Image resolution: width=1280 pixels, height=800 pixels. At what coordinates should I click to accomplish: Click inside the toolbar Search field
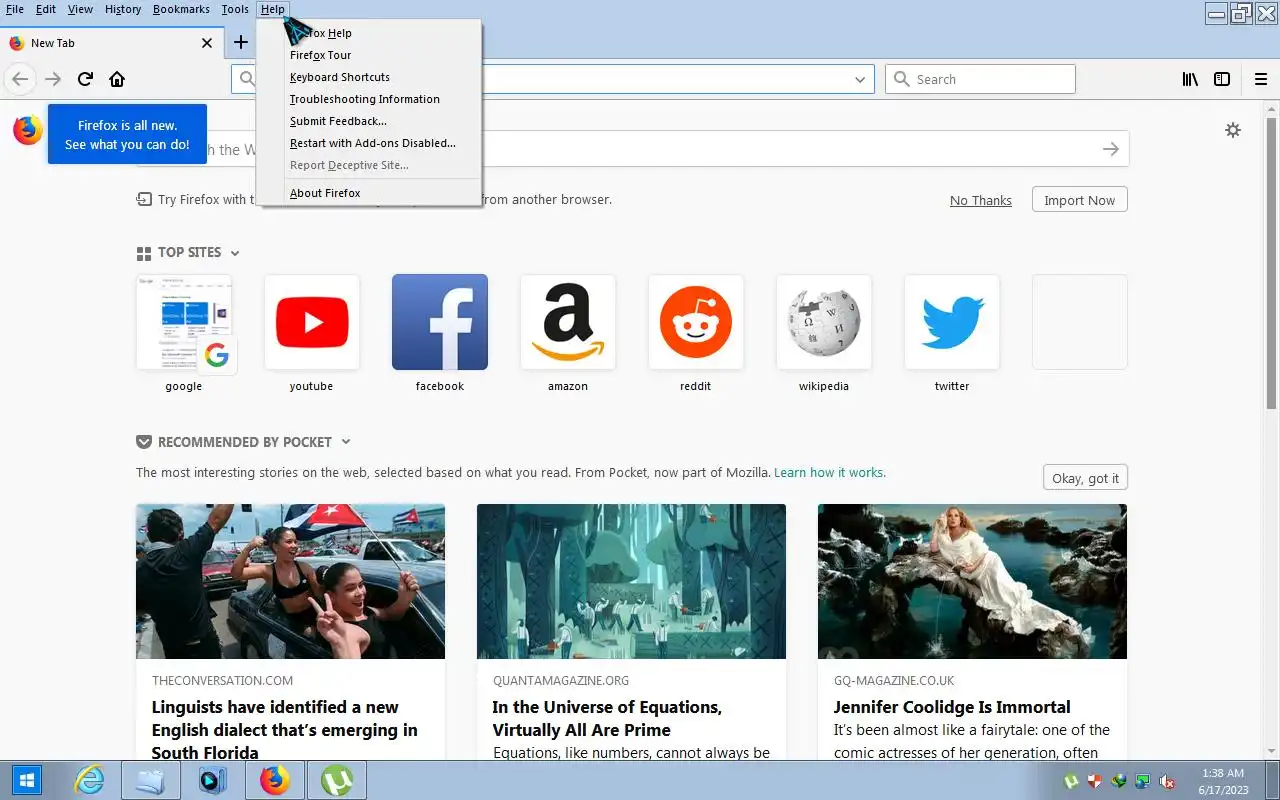click(980, 79)
